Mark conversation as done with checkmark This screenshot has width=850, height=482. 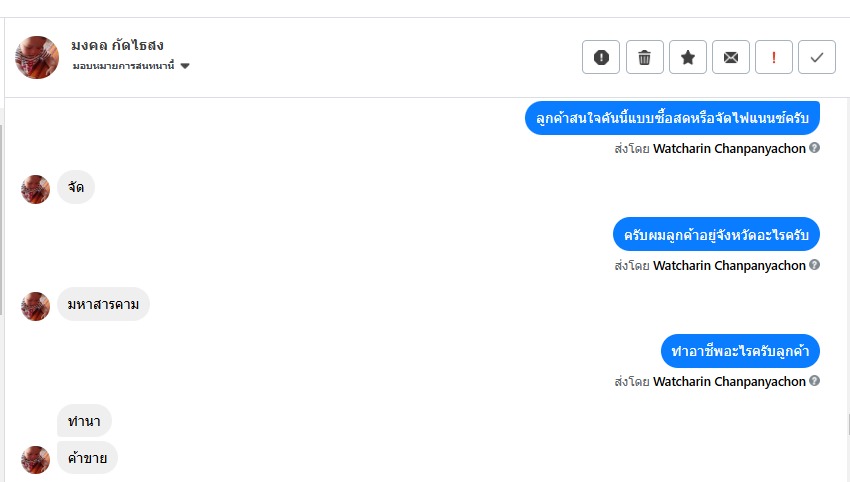[x=817, y=57]
